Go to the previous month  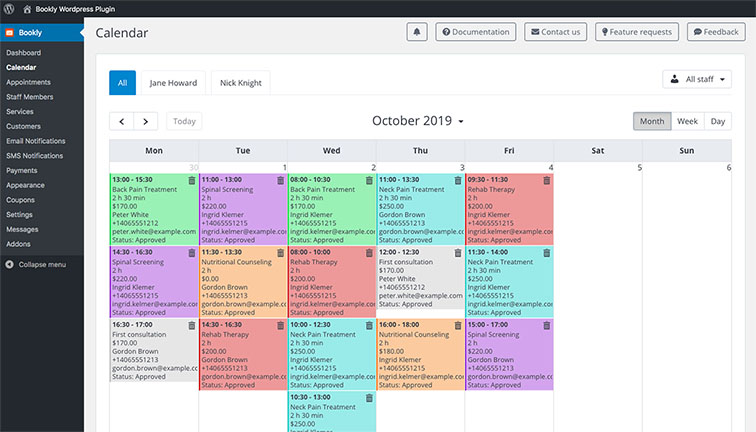pos(122,121)
